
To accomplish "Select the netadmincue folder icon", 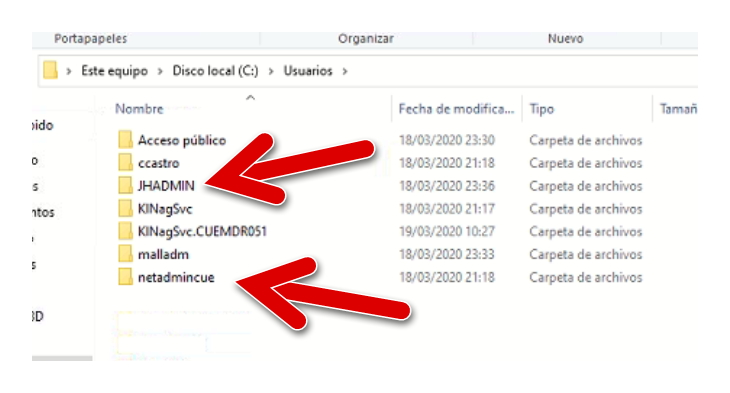I will pos(125,277).
